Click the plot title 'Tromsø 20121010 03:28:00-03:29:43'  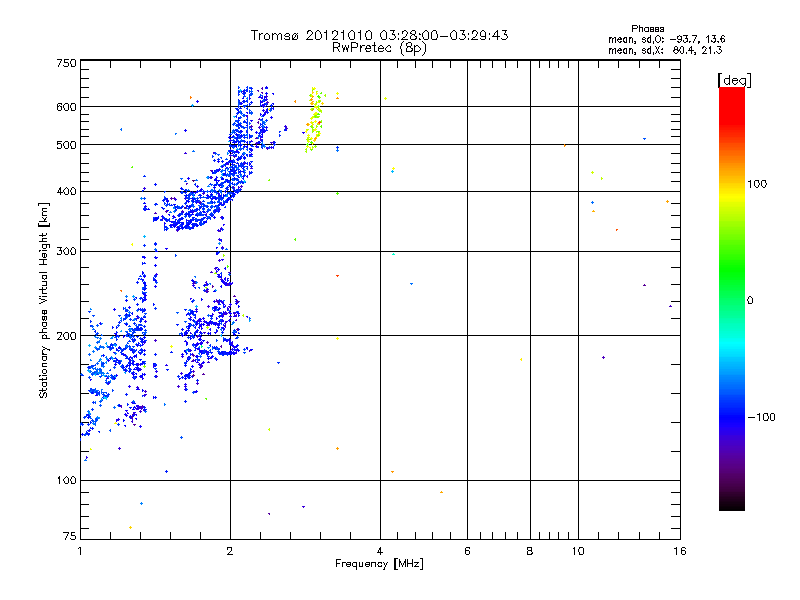(x=379, y=35)
